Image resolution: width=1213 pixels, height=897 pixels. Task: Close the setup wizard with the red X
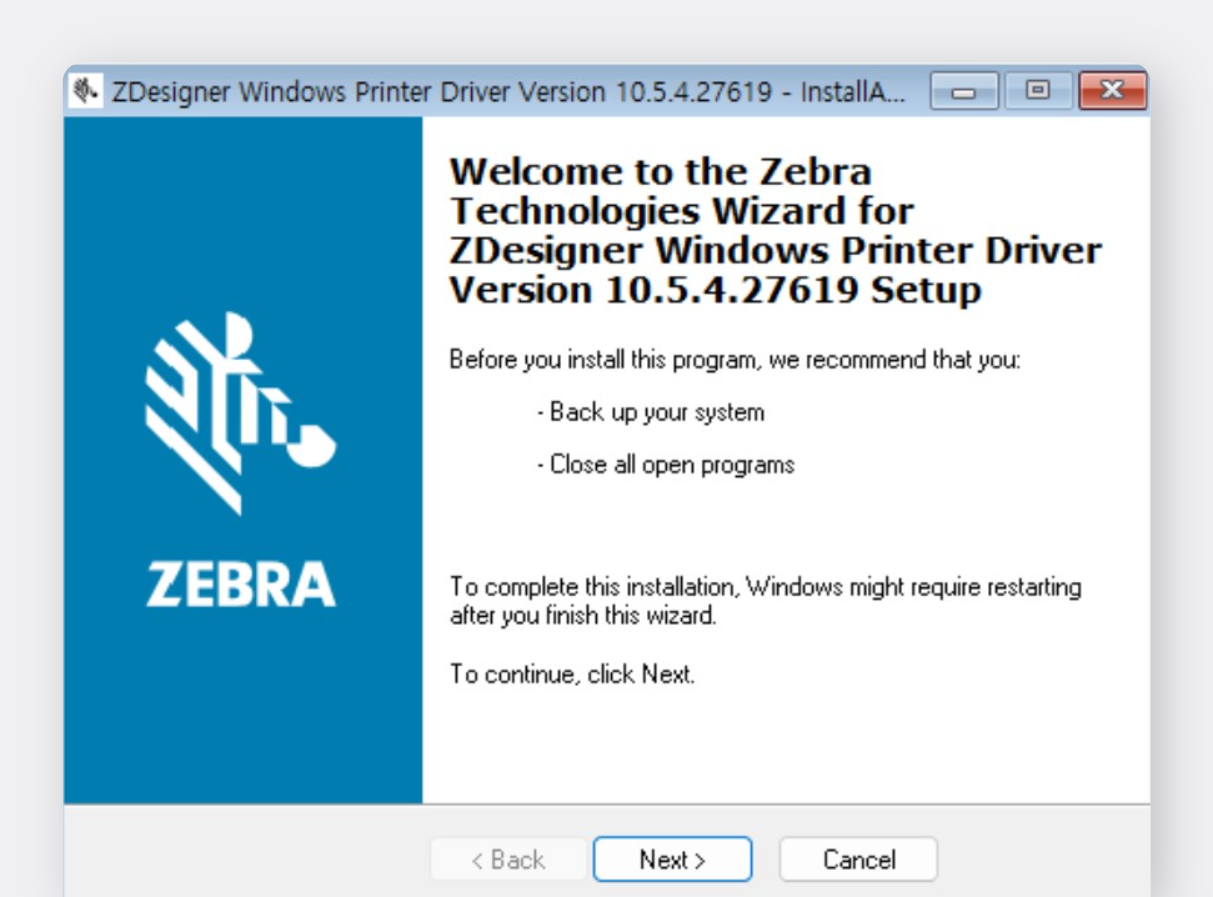(x=1113, y=92)
